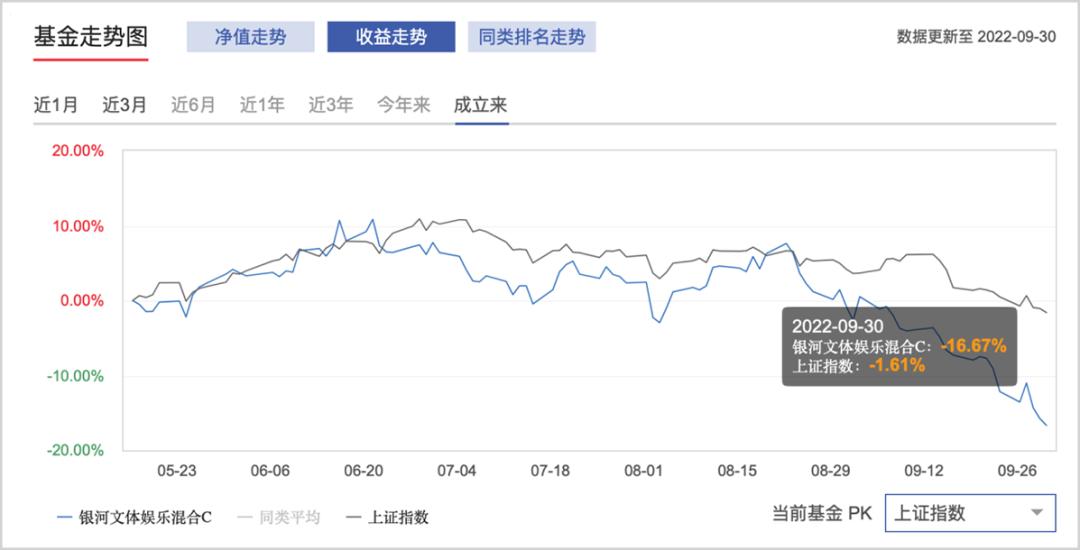Click the 09-26 date marker on axis

[x=1019, y=470]
